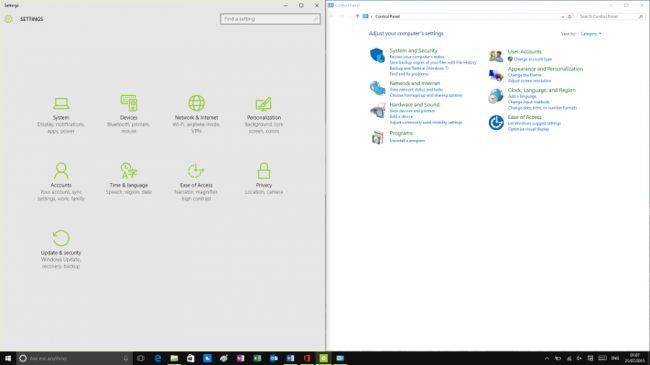Image resolution: width=650 pixels, height=365 pixels.
Task: Click the Up arrow in Control Panel navigation
Action: click(357, 17)
